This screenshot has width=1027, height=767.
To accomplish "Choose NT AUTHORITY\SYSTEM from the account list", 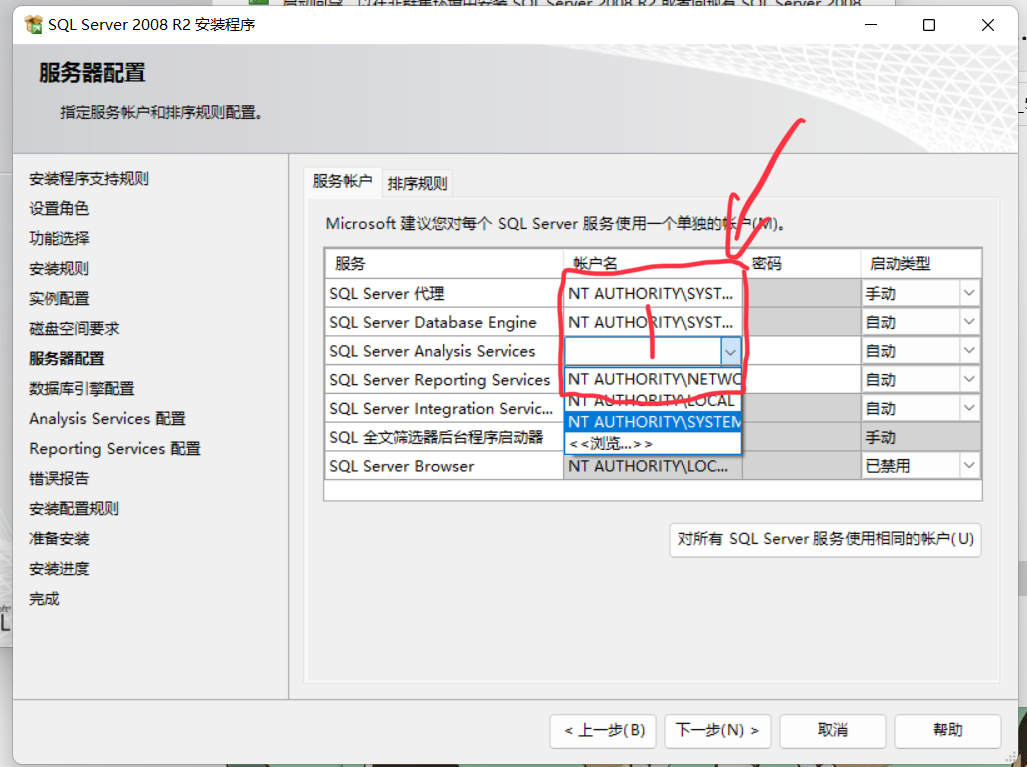I will 653,422.
